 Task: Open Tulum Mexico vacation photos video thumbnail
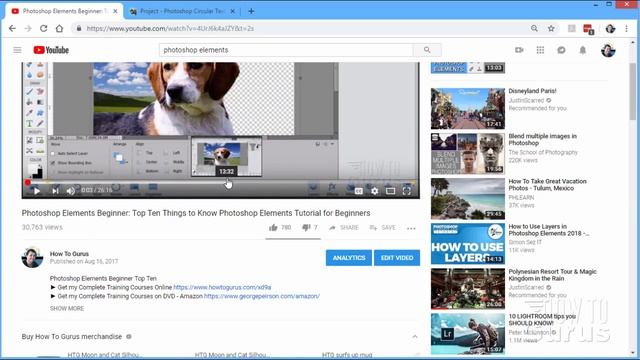tap(468, 198)
